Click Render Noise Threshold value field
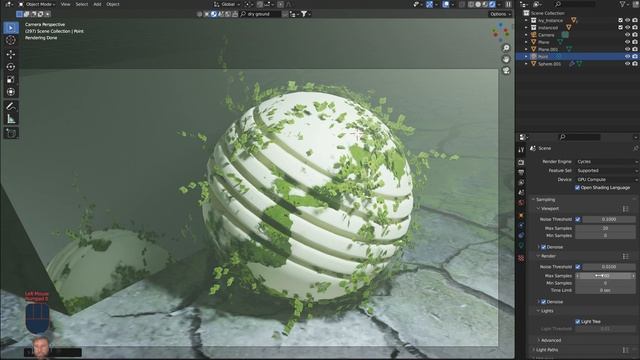640x360 pixels. coord(609,267)
